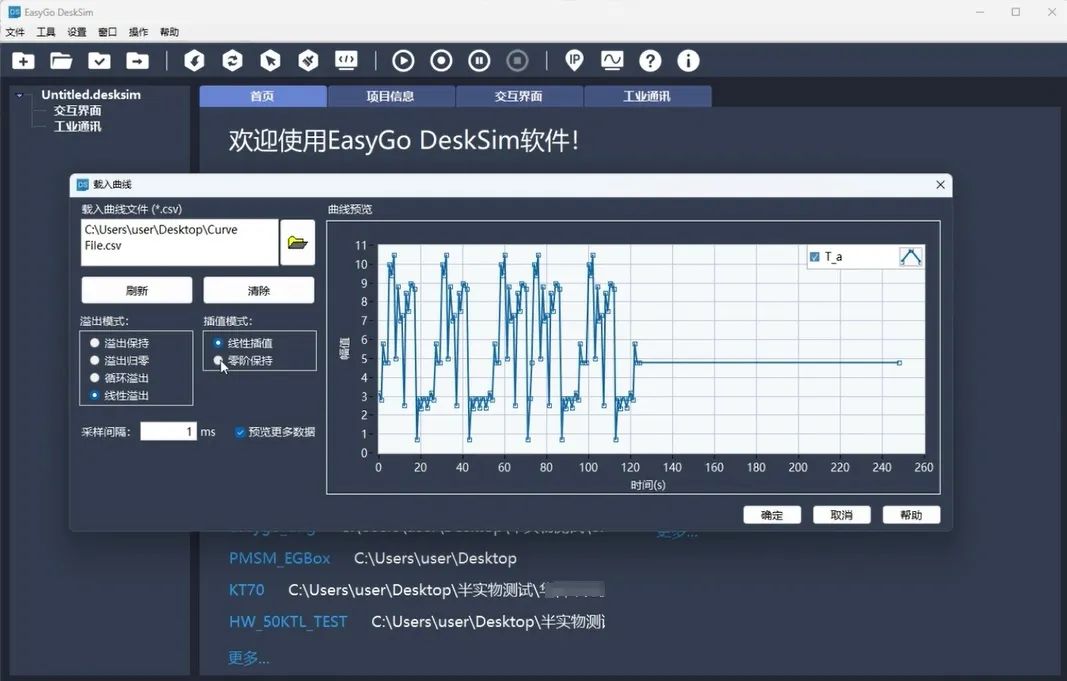Click the 清除 button

click(x=259, y=290)
